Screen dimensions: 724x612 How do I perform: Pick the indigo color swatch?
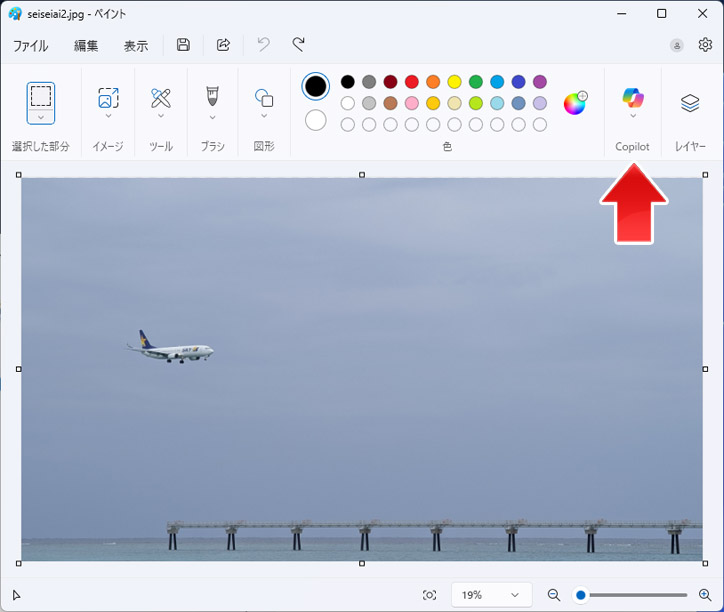pyautogui.click(x=519, y=82)
